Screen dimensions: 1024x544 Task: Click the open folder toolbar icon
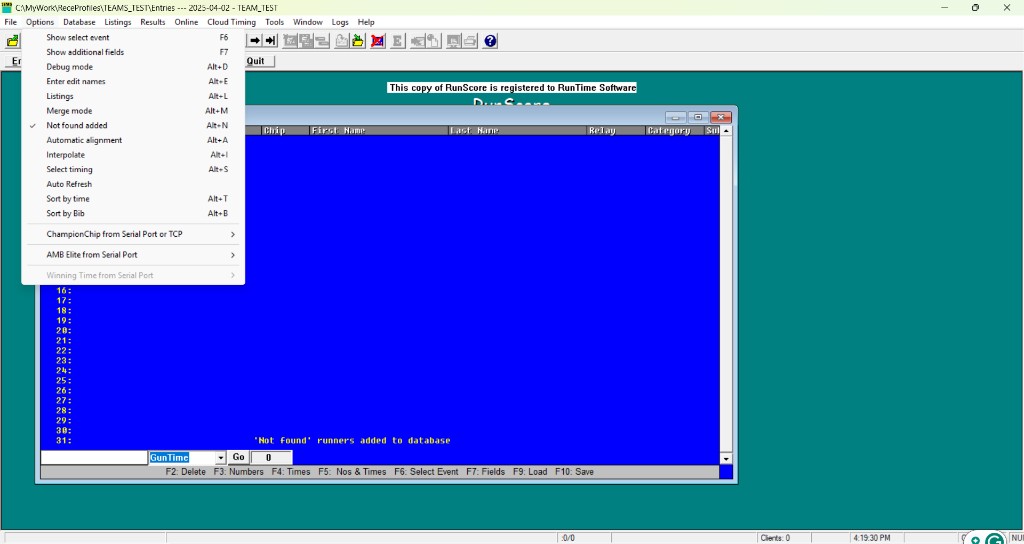pyautogui.click(x=12, y=41)
